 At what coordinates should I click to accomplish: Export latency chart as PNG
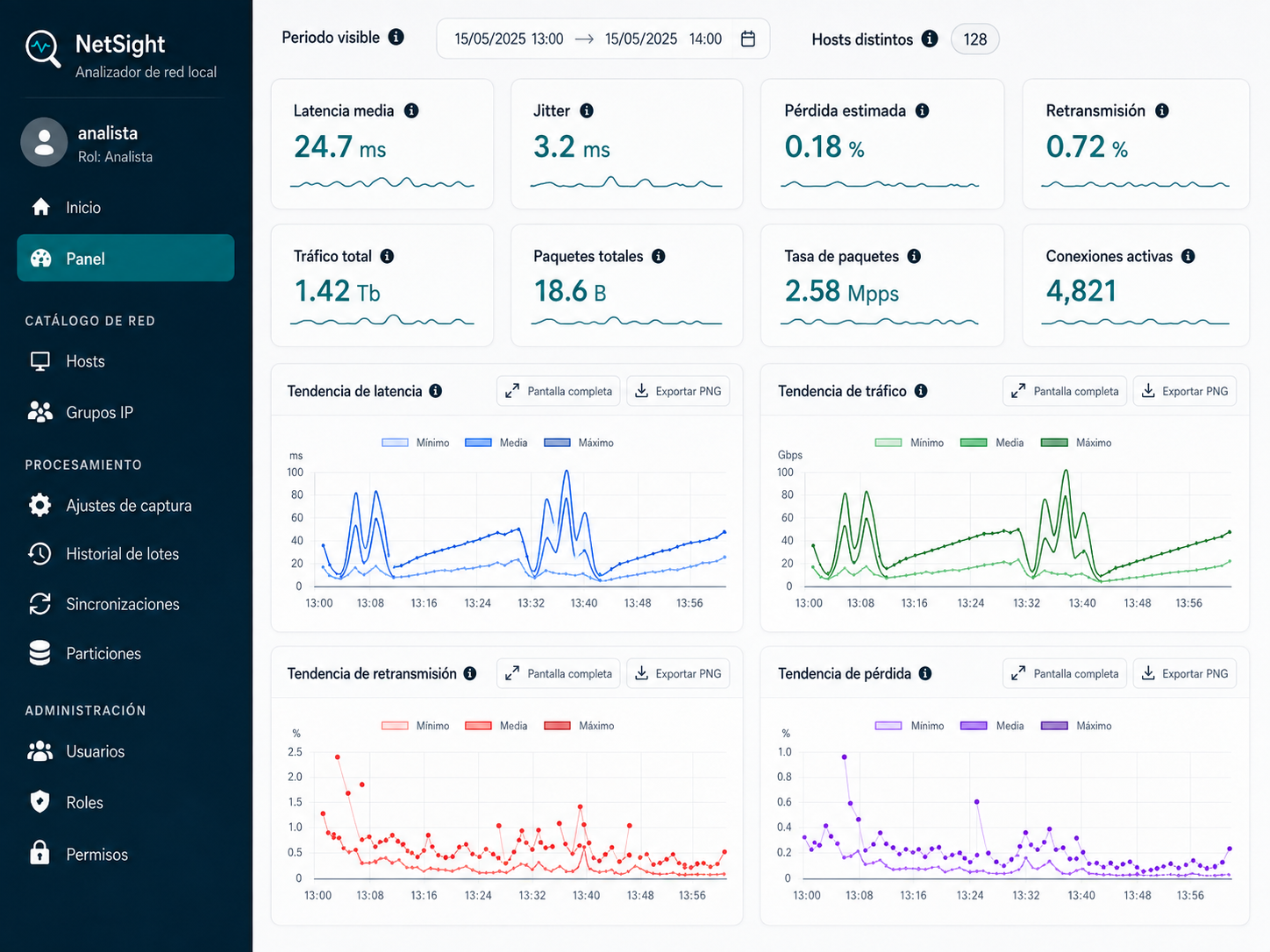(678, 391)
